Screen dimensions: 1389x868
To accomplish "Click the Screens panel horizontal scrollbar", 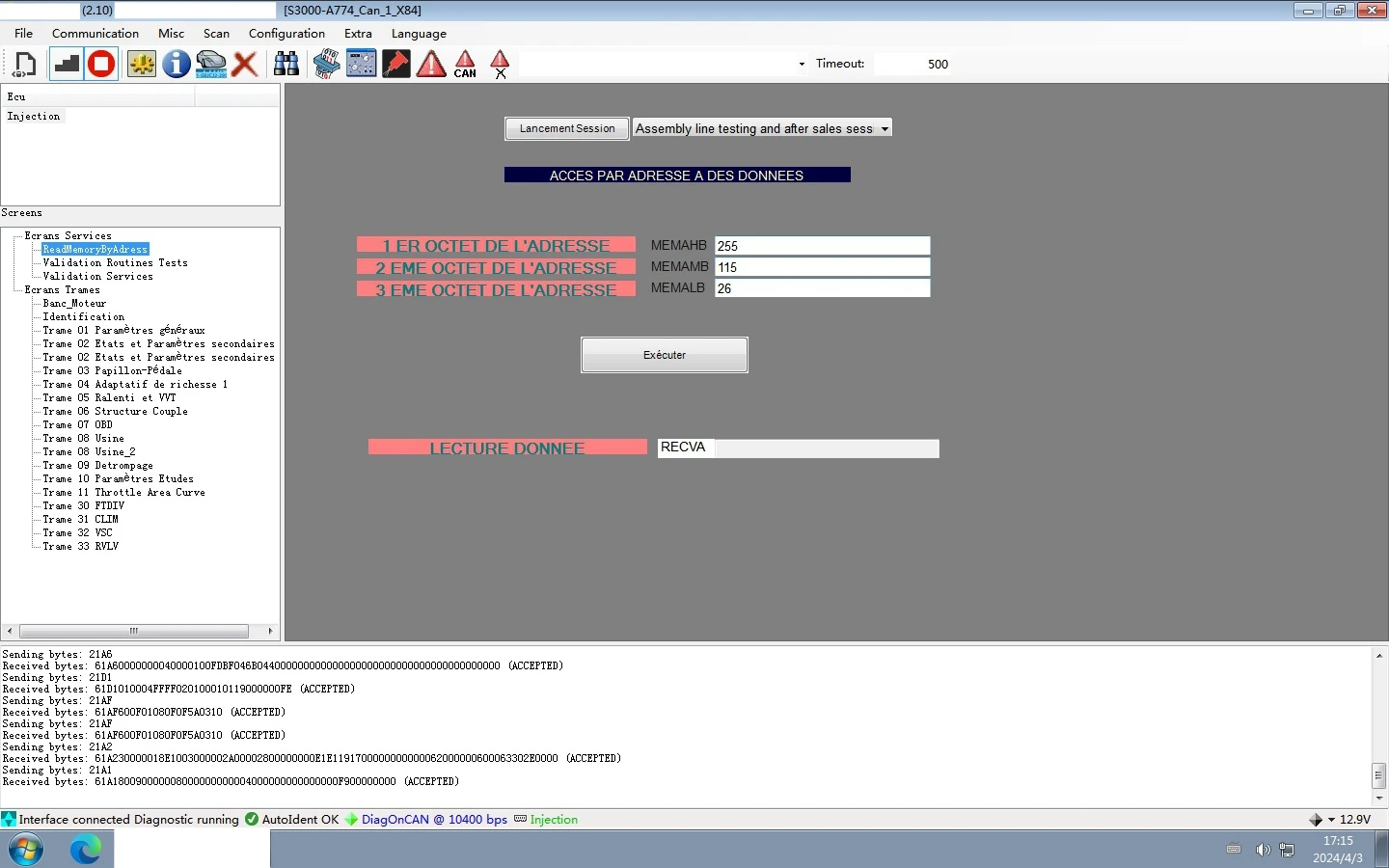I will (x=134, y=631).
